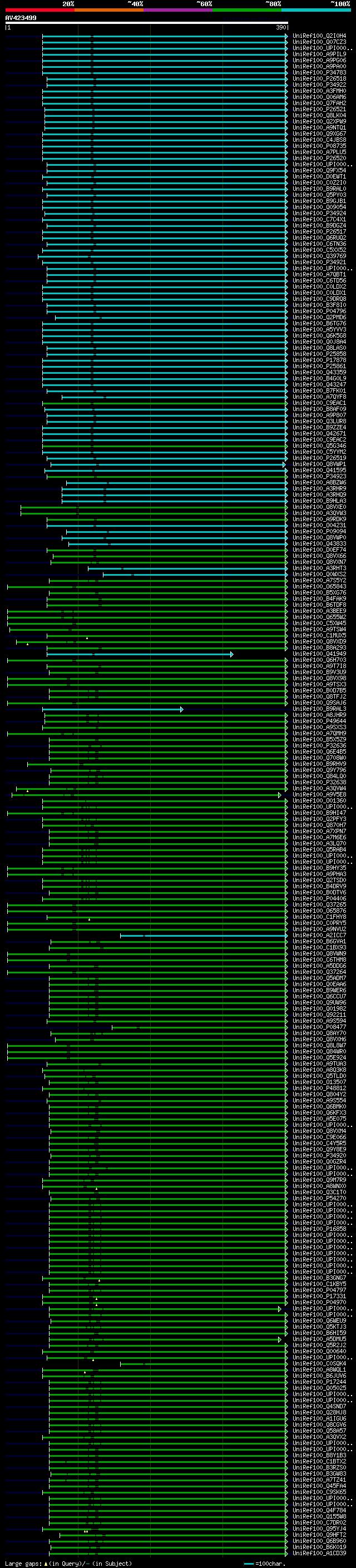Click the cyan ~100% identity legend segment

316,10
